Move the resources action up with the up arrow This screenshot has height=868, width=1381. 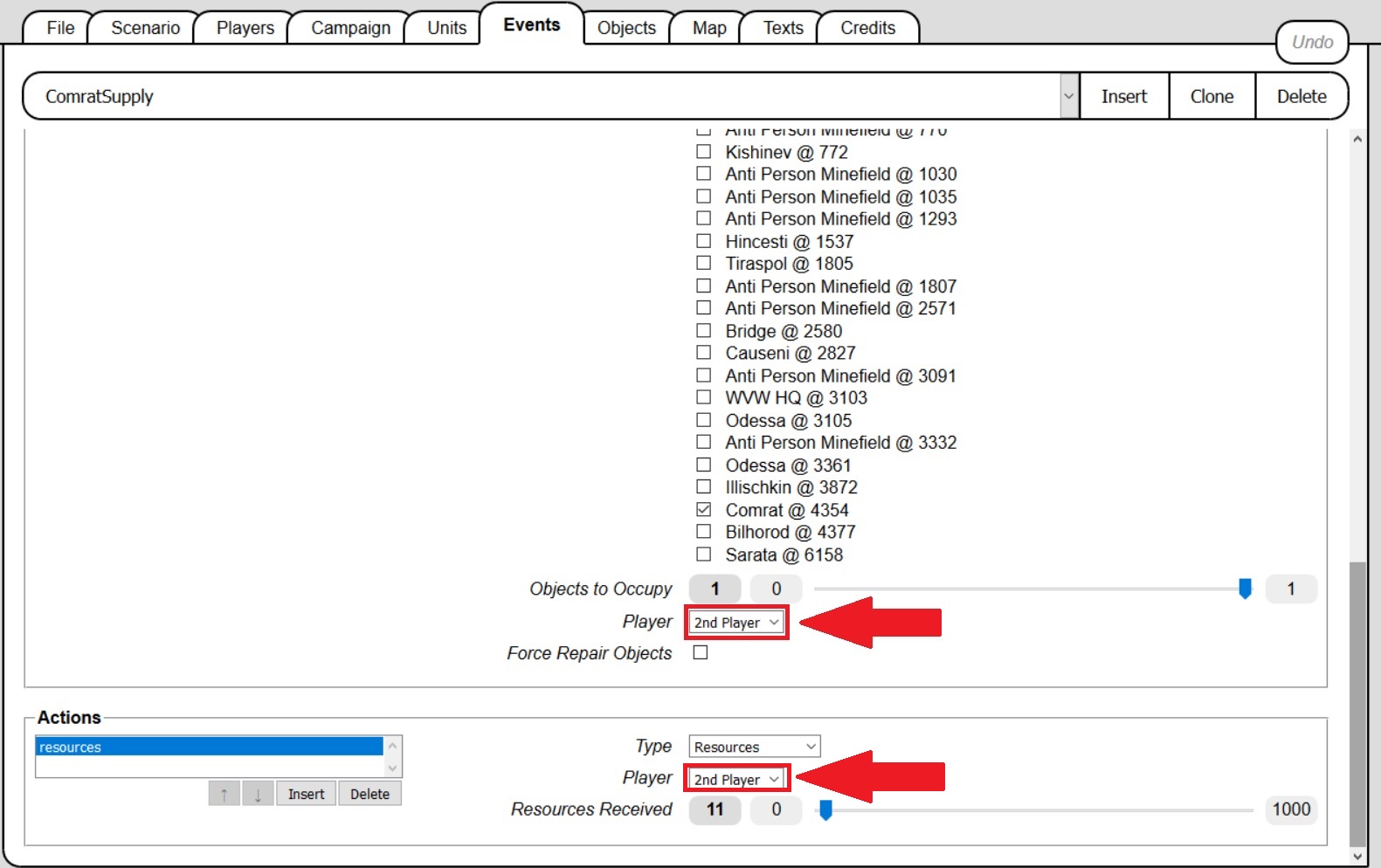(x=224, y=794)
